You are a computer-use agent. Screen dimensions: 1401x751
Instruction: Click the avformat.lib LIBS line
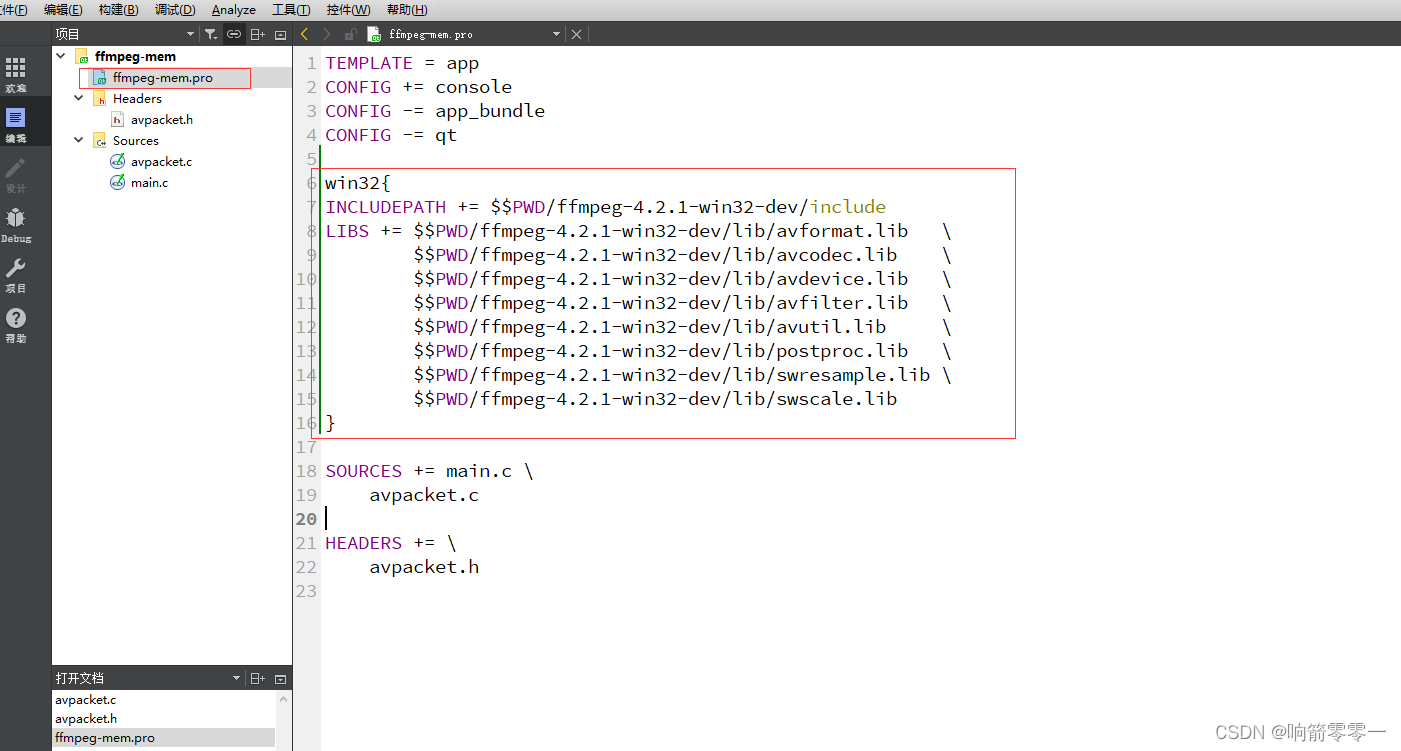pos(638,231)
